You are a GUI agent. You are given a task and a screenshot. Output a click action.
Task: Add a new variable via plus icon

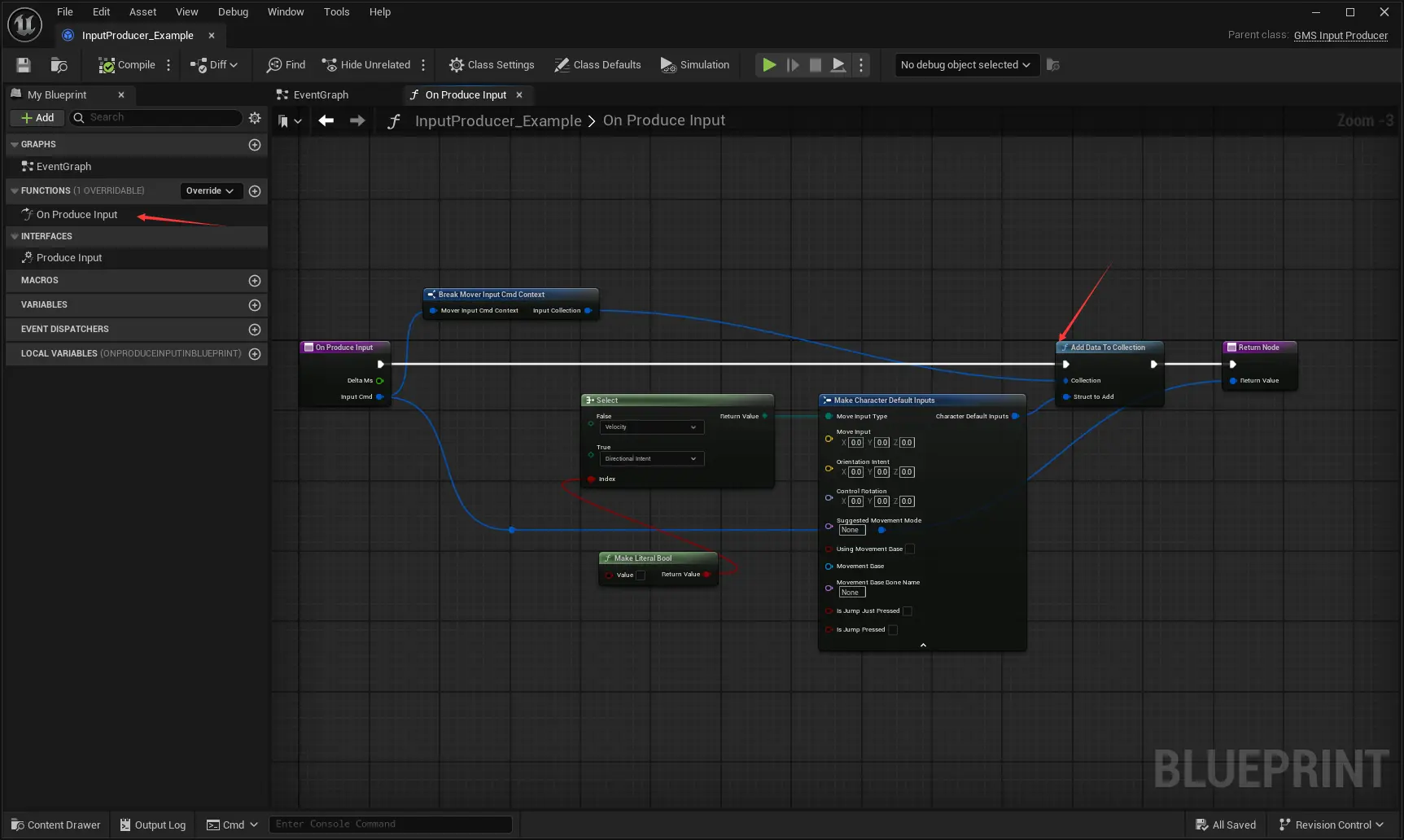click(255, 305)
